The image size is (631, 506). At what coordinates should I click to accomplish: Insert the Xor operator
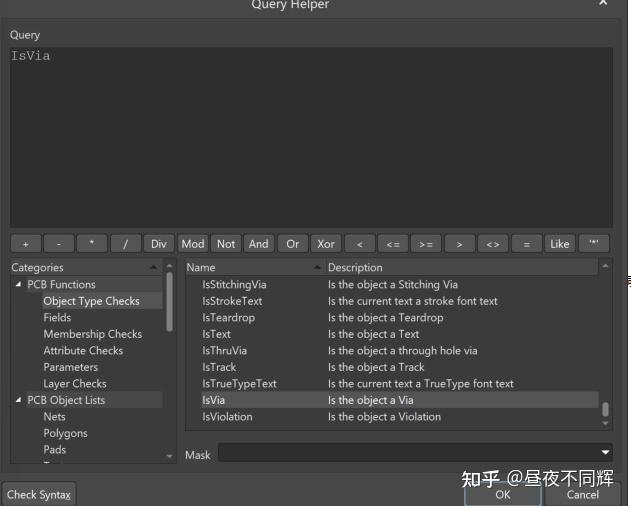(326, 244)
